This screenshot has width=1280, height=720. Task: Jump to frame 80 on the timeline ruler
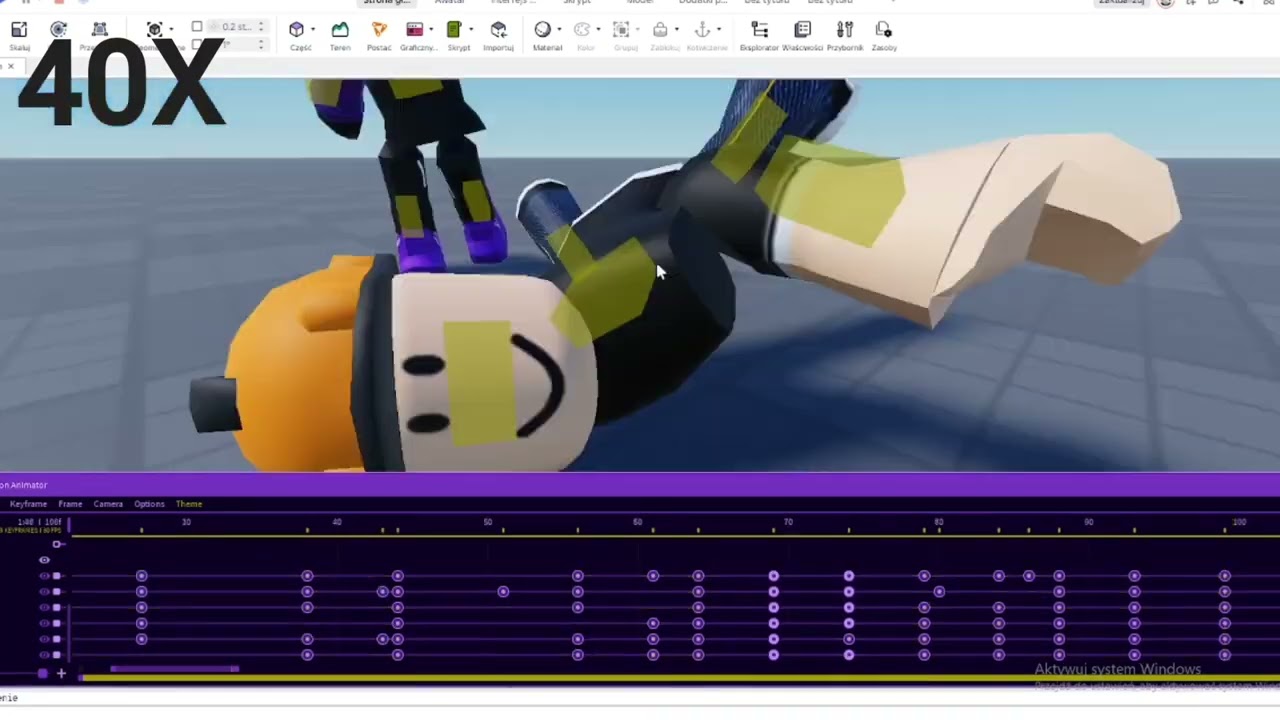click(938, 522)
